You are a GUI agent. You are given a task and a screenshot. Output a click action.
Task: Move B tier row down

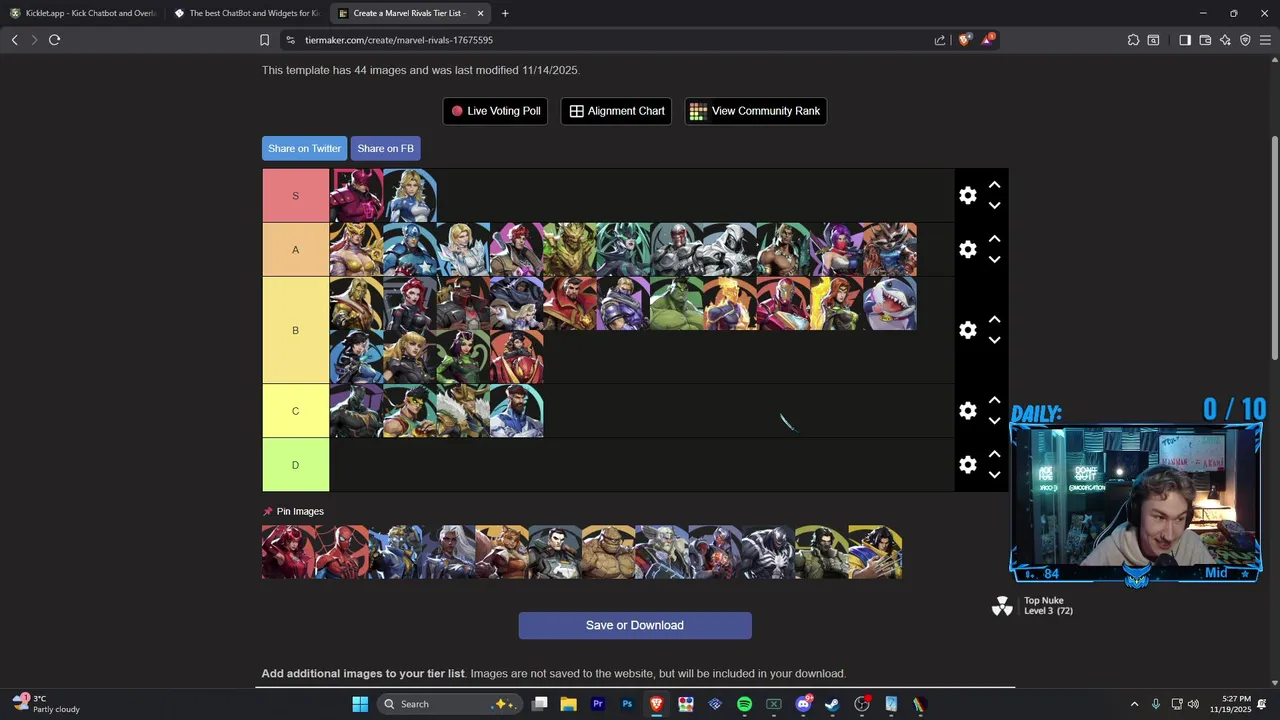coord(994,340)
